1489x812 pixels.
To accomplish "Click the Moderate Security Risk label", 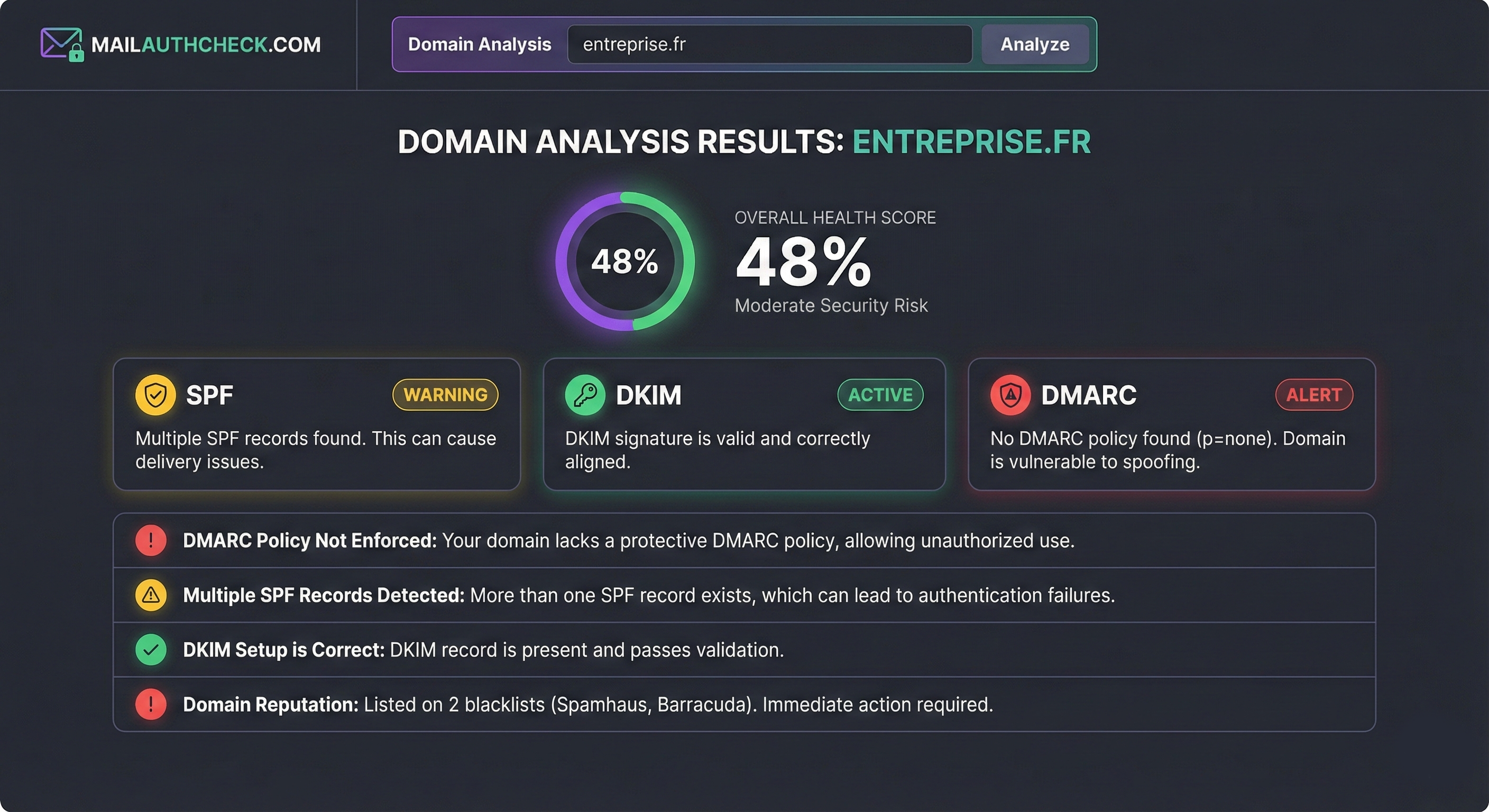I will click(831, 305).
